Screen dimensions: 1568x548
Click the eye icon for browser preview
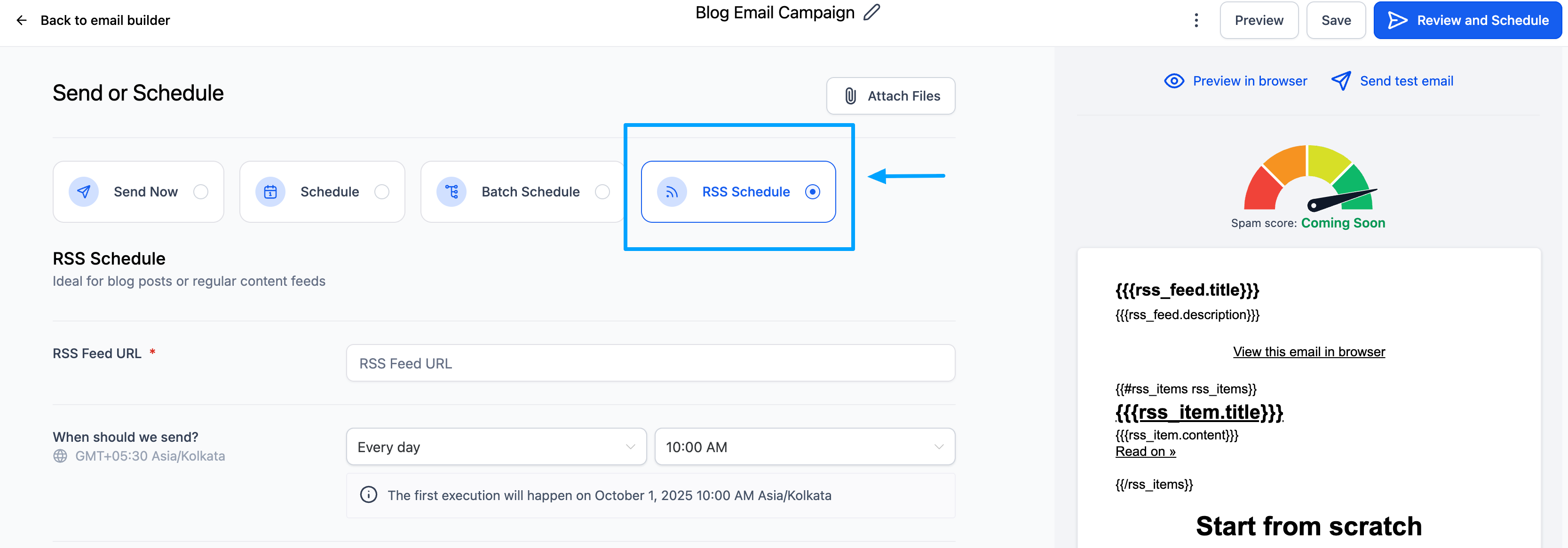[1174, 81]
